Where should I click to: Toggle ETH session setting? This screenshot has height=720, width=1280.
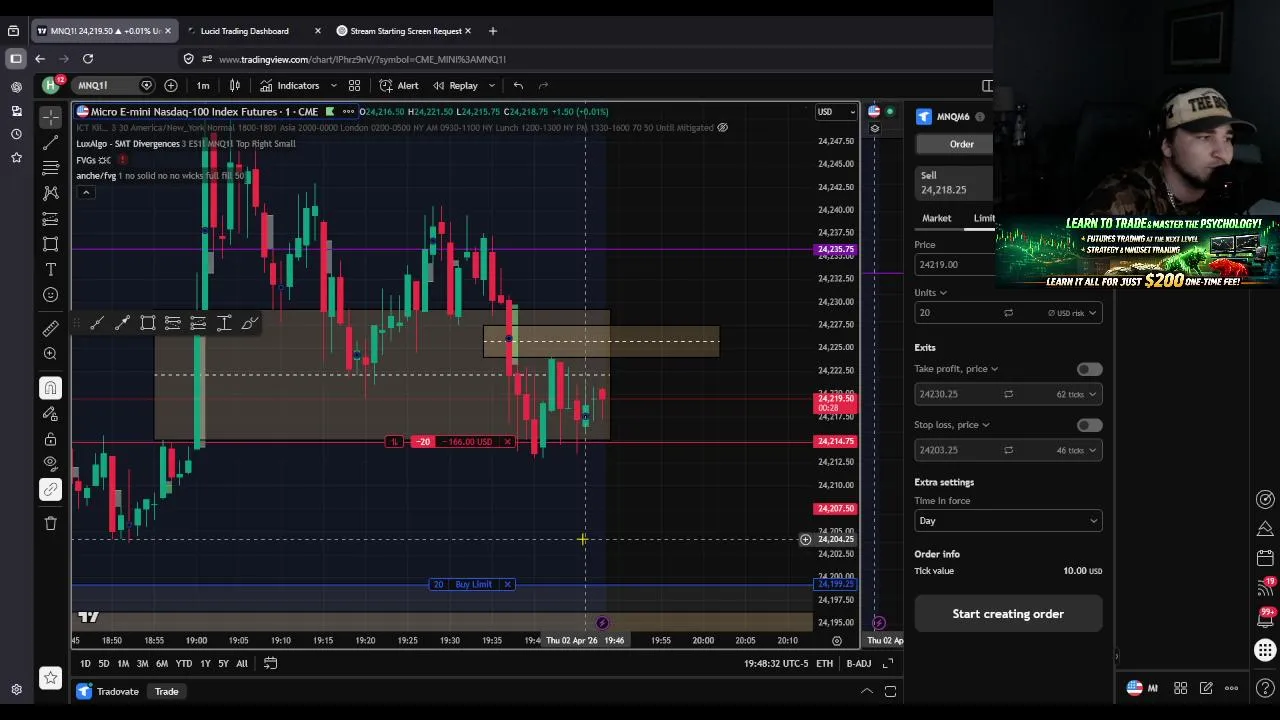pos(824,663)
